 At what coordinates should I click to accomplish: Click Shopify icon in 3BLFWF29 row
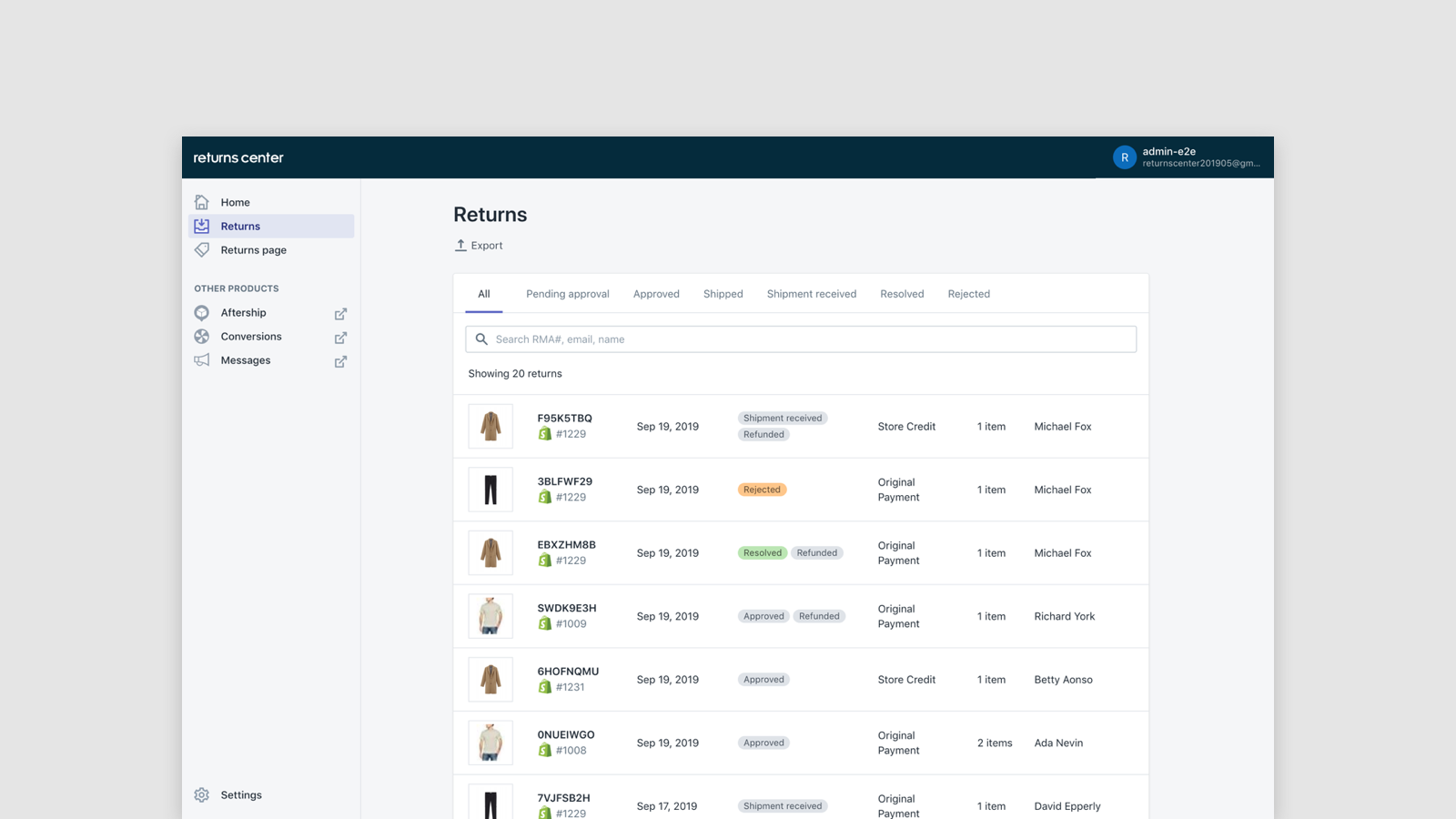point(544,497)
